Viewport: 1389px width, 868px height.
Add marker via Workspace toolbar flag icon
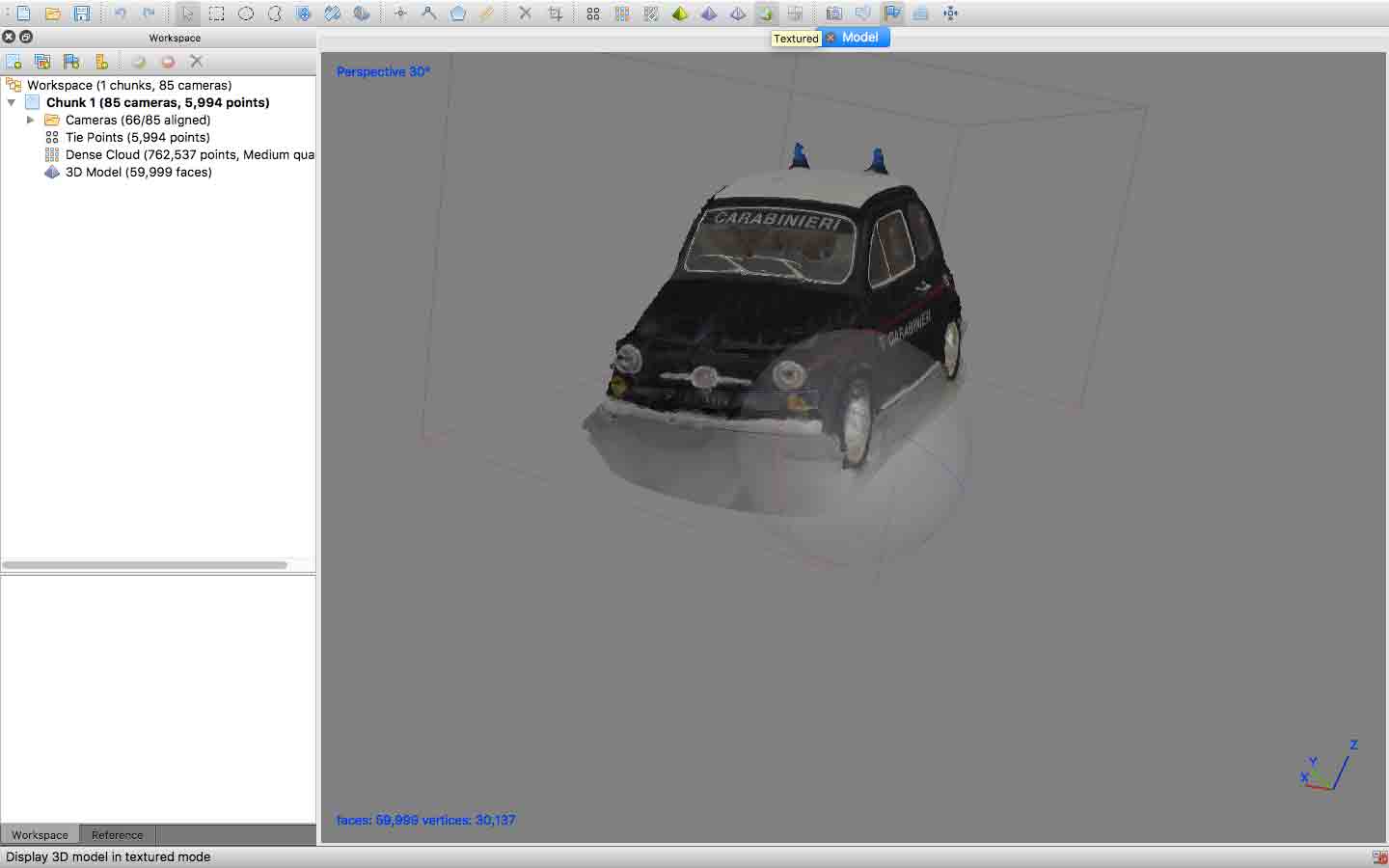click(x=71, y=62)
